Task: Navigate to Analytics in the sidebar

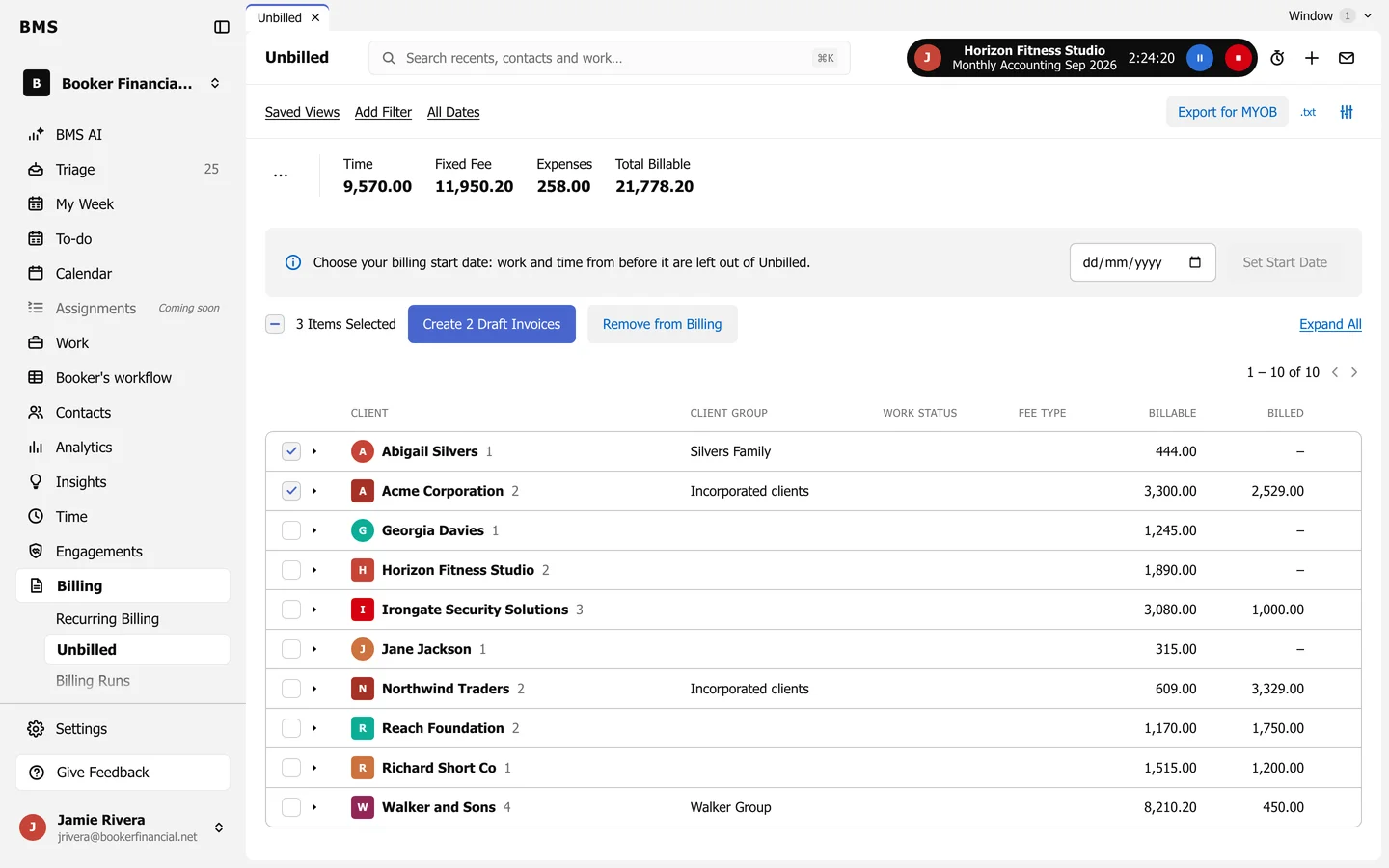Action: point(123,448)
